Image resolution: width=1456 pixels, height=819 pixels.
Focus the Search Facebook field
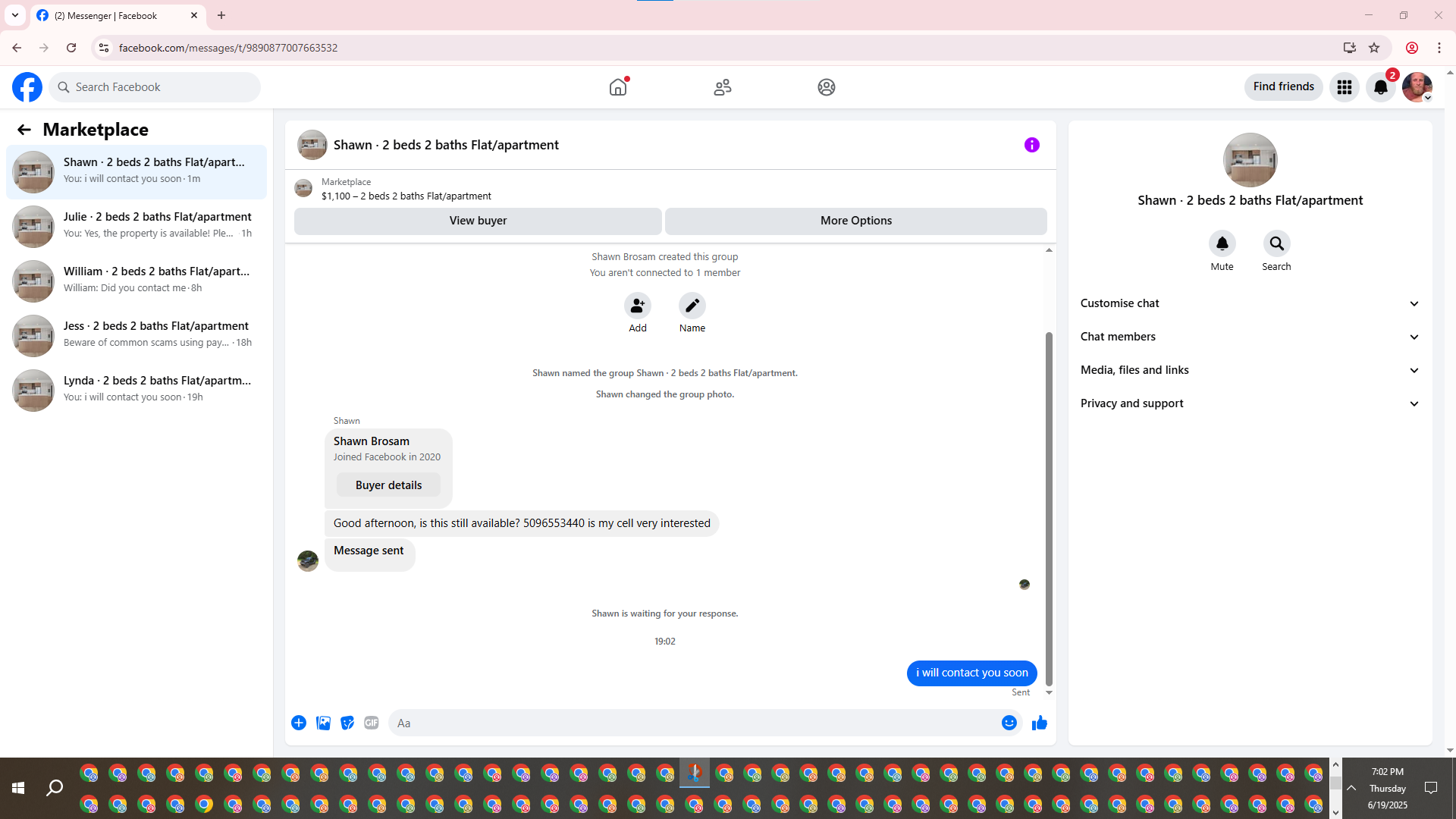155,87
